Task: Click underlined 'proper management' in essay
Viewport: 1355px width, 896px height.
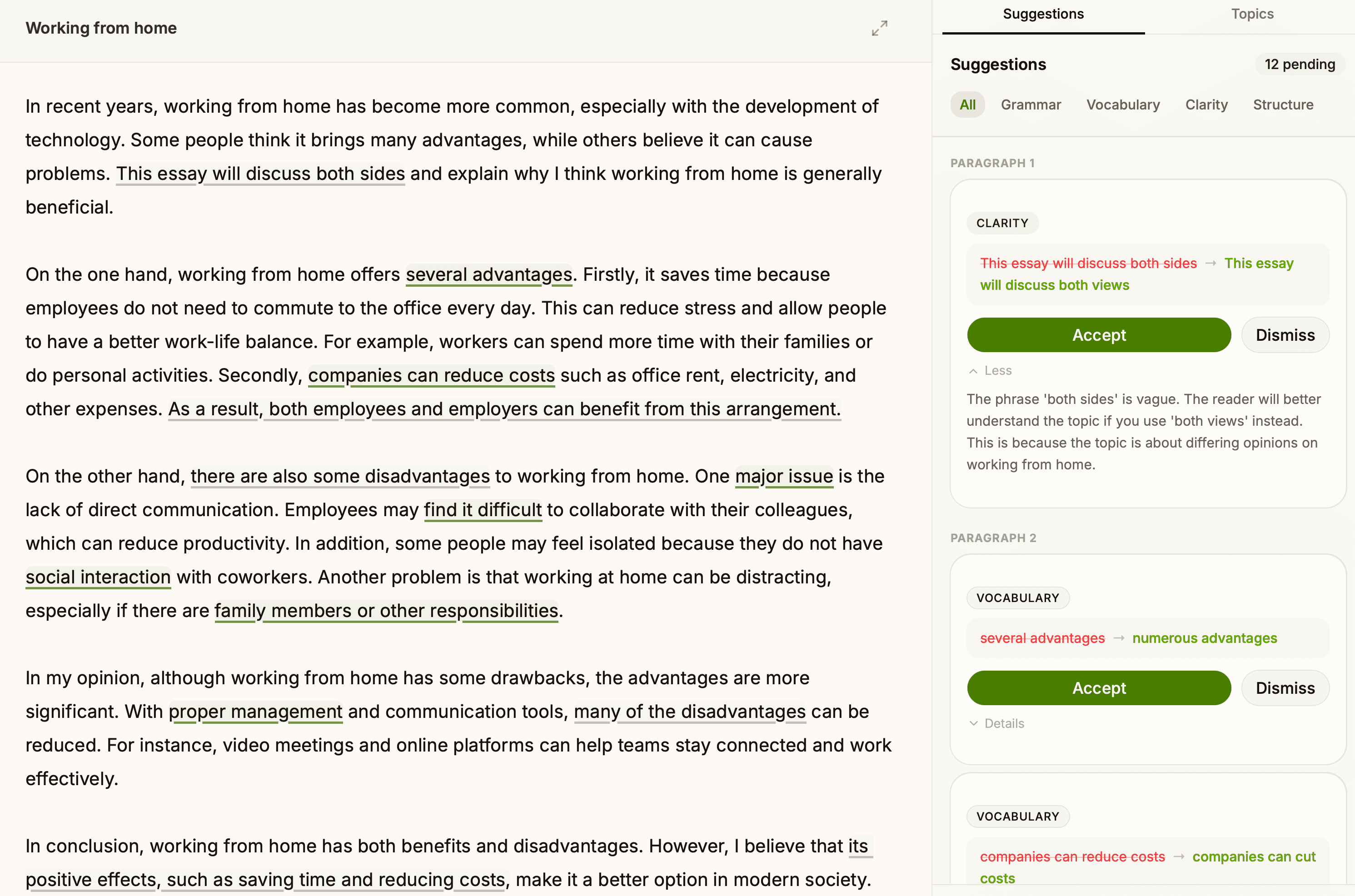Action: pyautogui.click(x=255, y=712)
